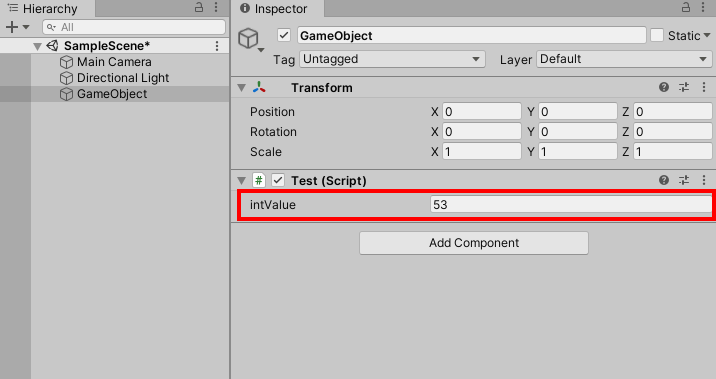Click the Add Component button

[474, 243]
